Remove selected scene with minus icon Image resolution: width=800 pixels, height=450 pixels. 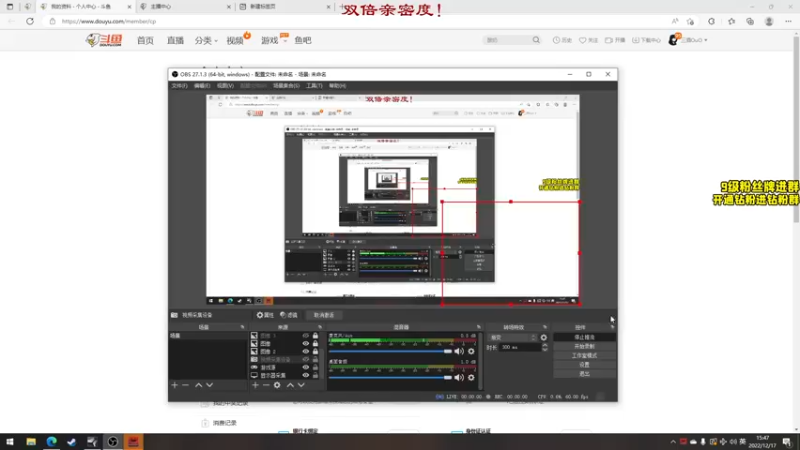(185, 385)
